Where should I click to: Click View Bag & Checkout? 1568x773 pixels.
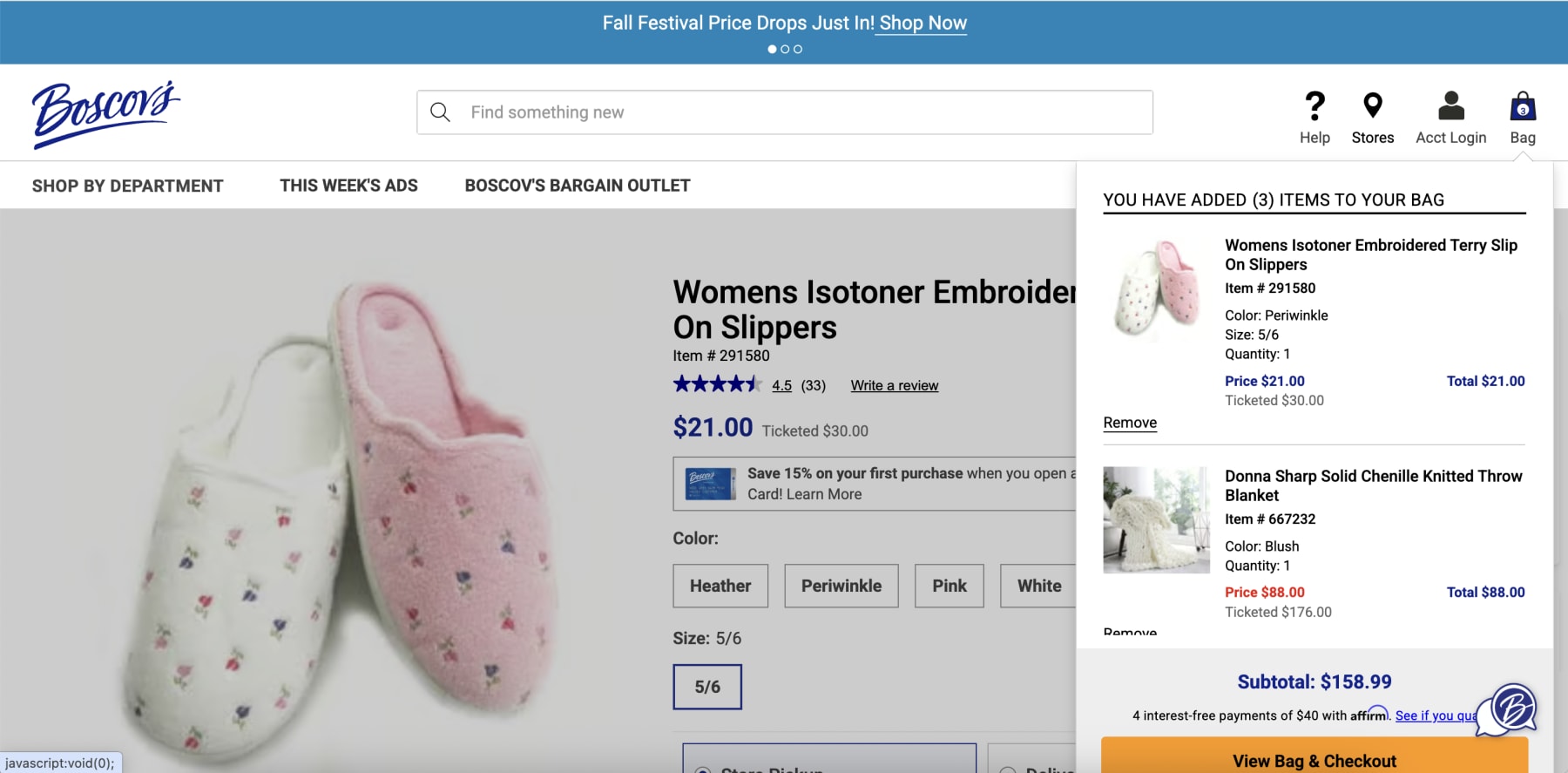1314,759
